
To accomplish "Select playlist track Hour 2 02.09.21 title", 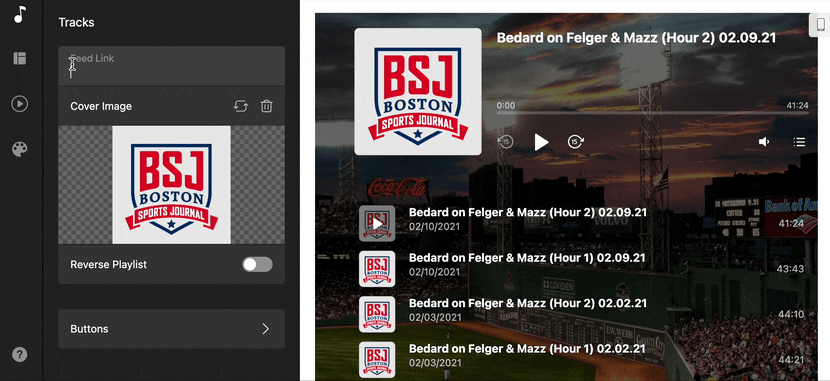I will pos(528,212).
